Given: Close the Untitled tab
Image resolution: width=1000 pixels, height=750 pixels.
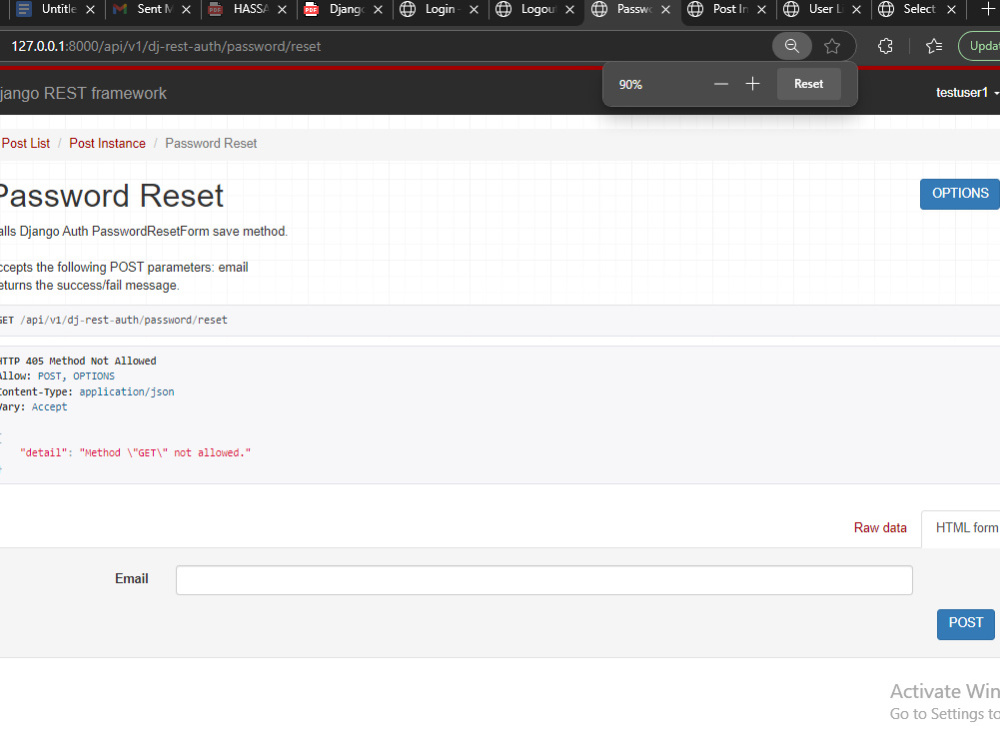Looking at the screenshot, I should pos(90,10).
